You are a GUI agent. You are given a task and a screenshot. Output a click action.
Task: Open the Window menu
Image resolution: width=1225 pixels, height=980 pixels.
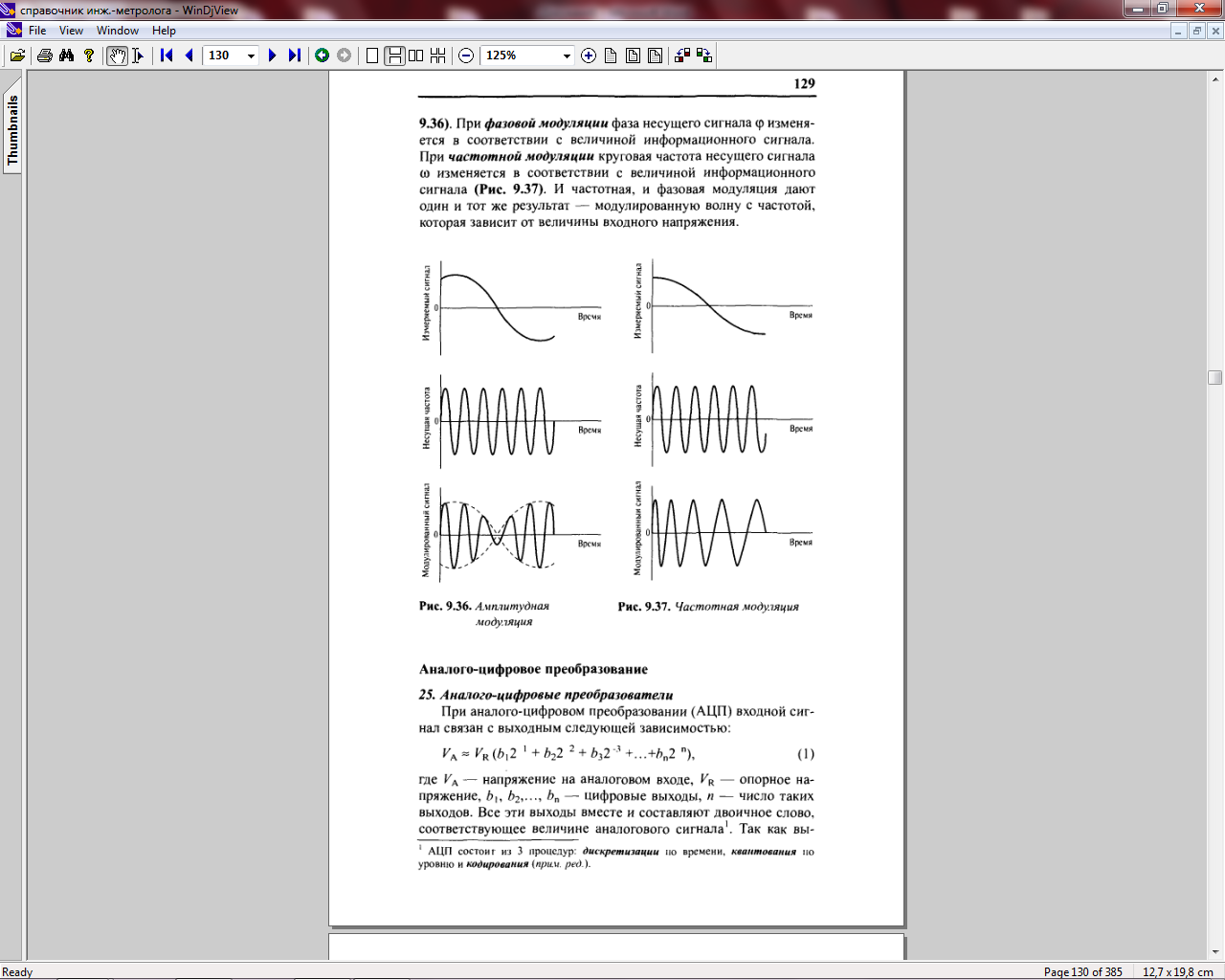(x=118, y=31)
